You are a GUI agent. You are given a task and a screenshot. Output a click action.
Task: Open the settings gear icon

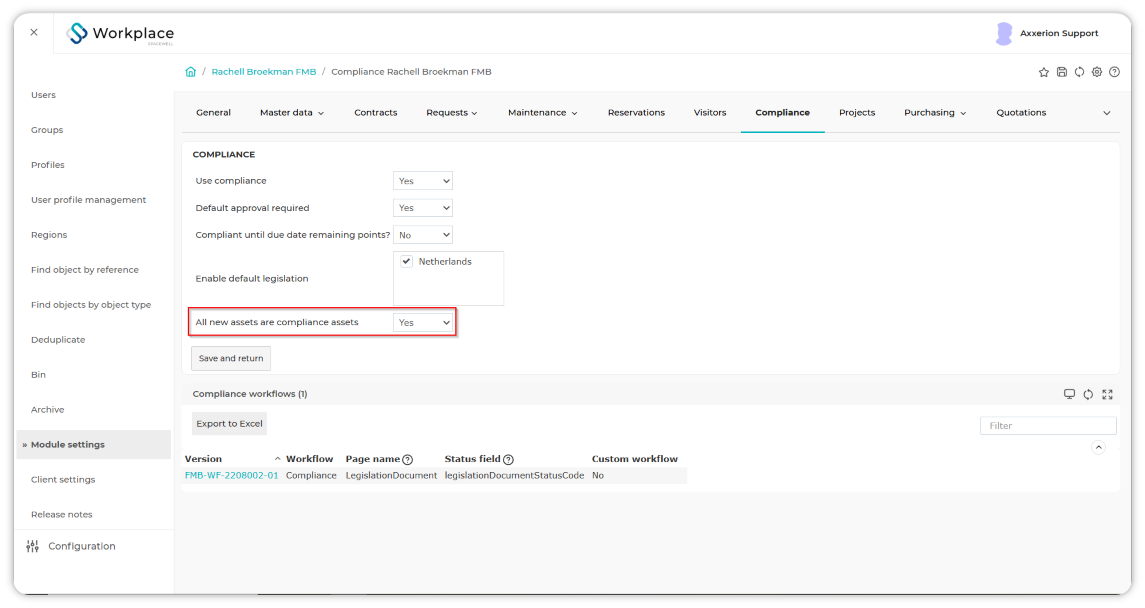(1097, 72)
